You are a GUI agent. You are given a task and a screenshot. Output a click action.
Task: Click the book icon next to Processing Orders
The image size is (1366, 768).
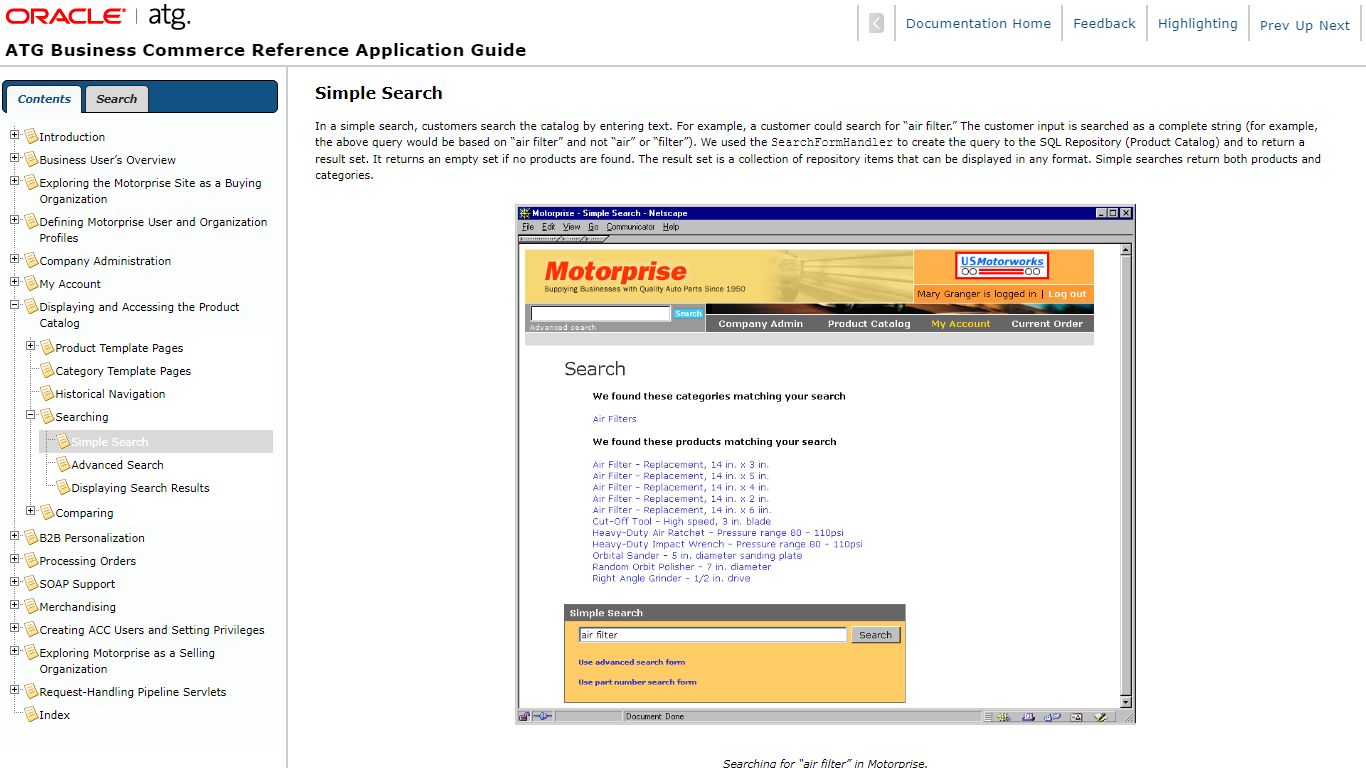31,560
